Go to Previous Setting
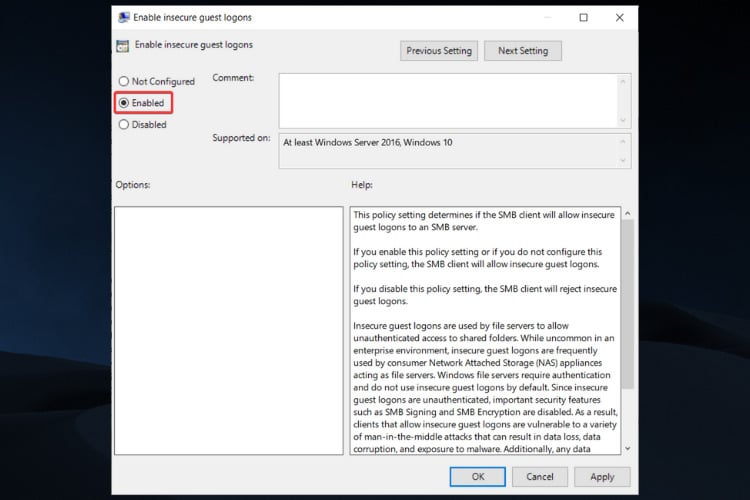This screenshot has width=750, height=500. pos(439,51)
